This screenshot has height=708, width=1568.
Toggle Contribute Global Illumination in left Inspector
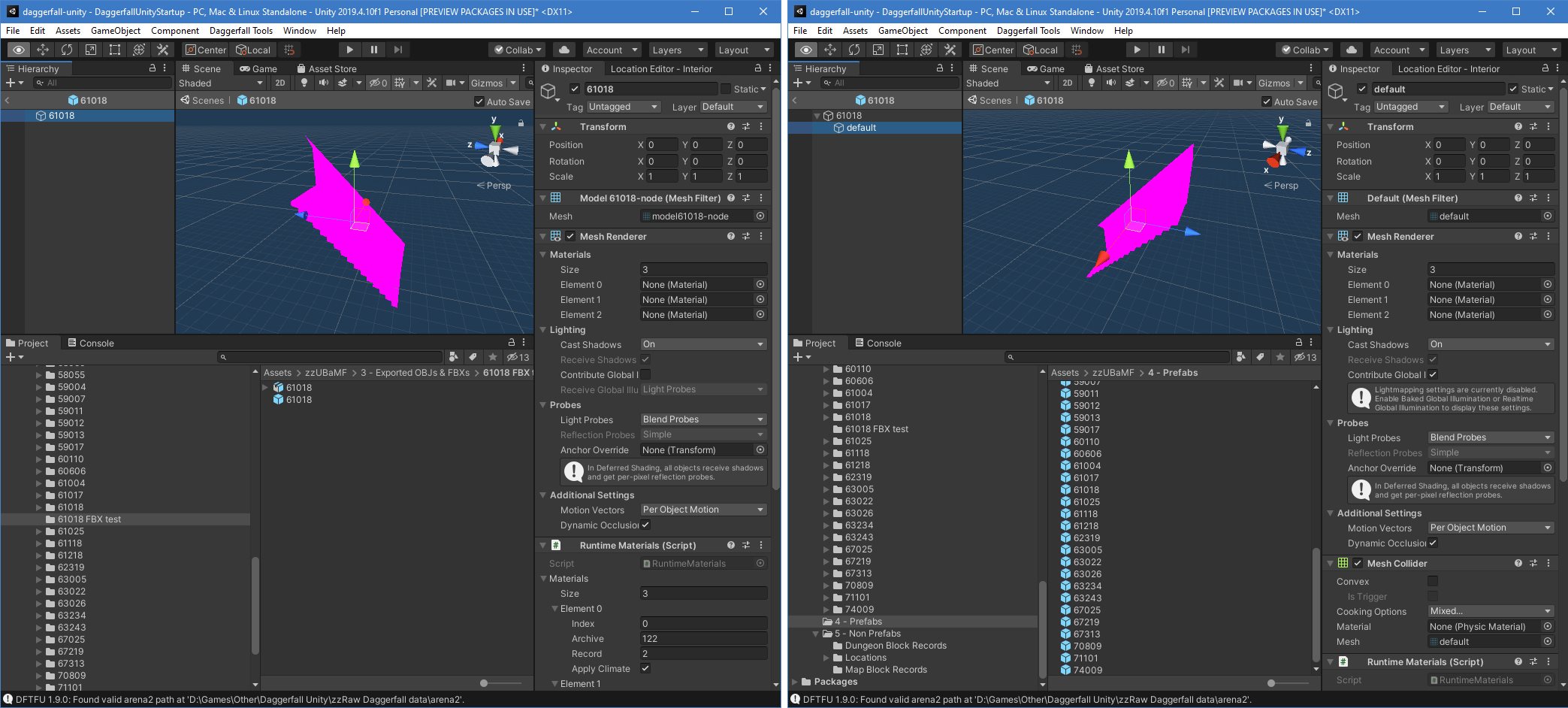pos(645,374)
